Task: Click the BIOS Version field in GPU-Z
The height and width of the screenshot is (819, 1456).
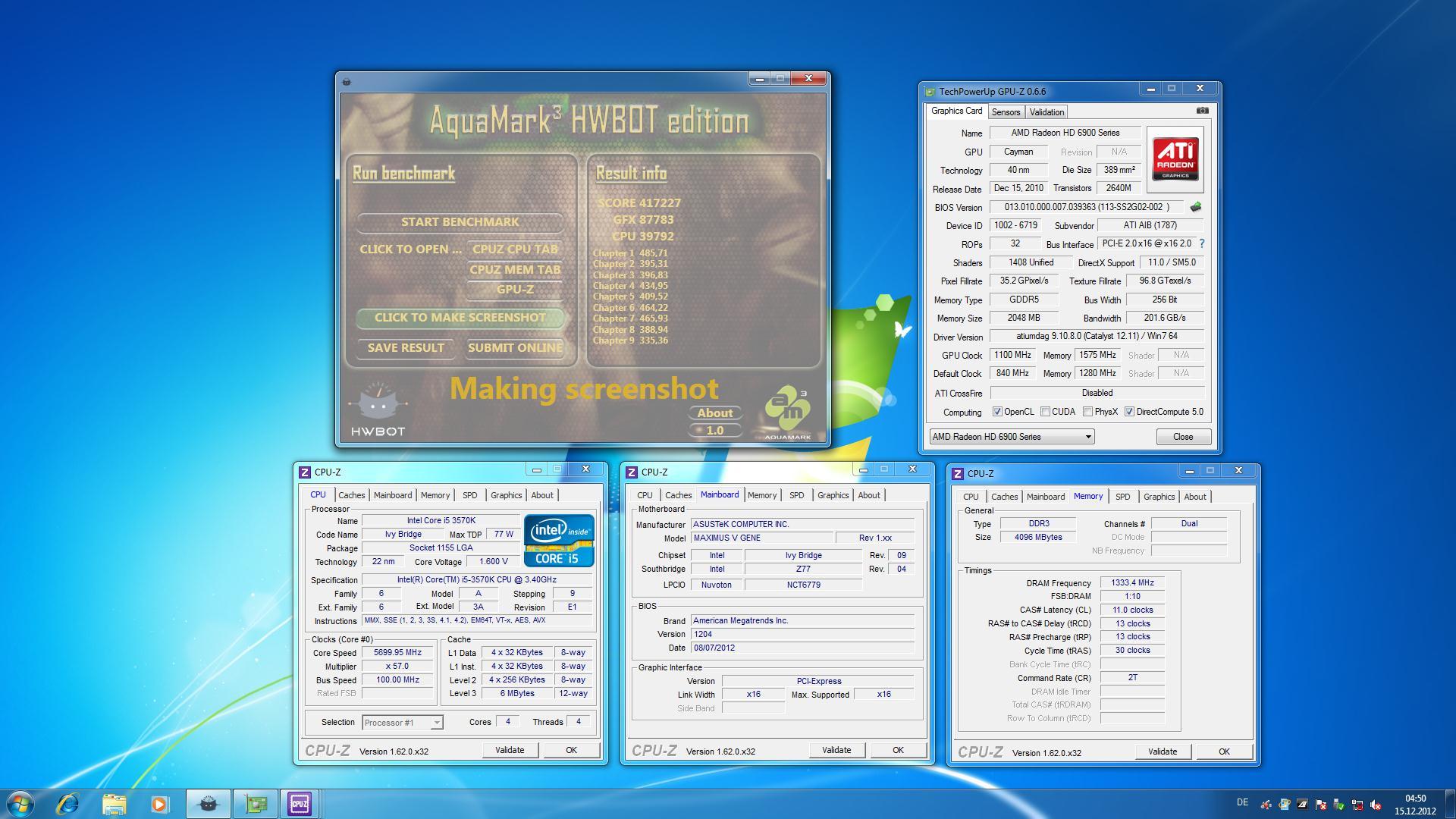Action: [x=1087, y=207]
